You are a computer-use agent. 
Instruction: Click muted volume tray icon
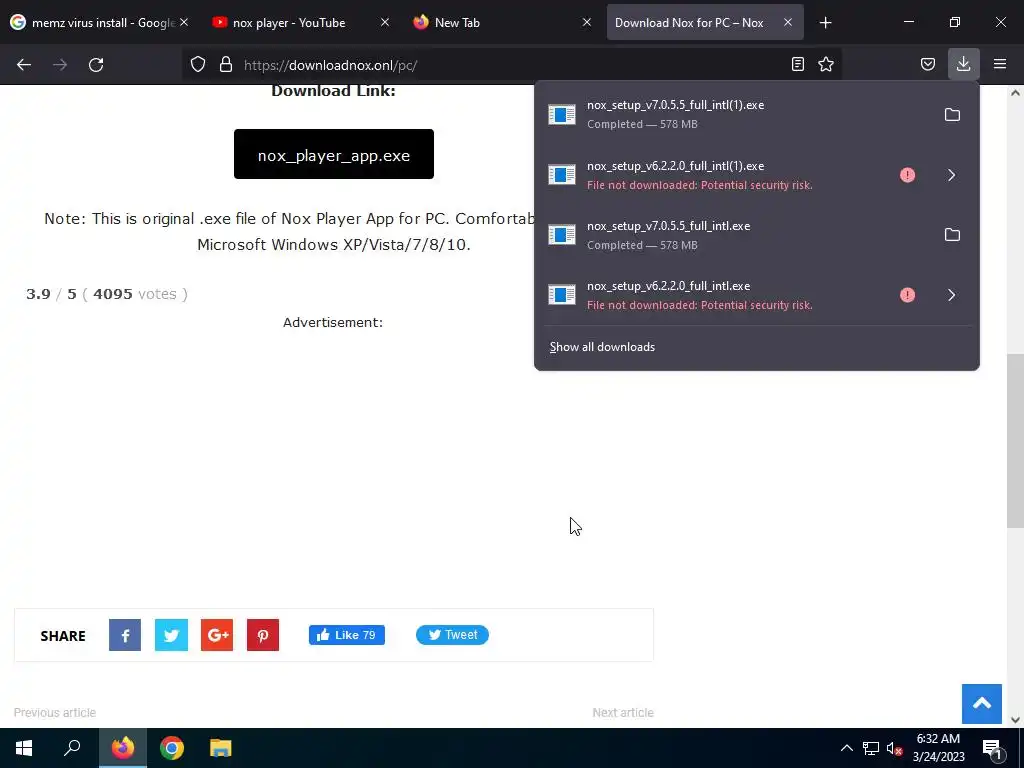click(894, 748)
